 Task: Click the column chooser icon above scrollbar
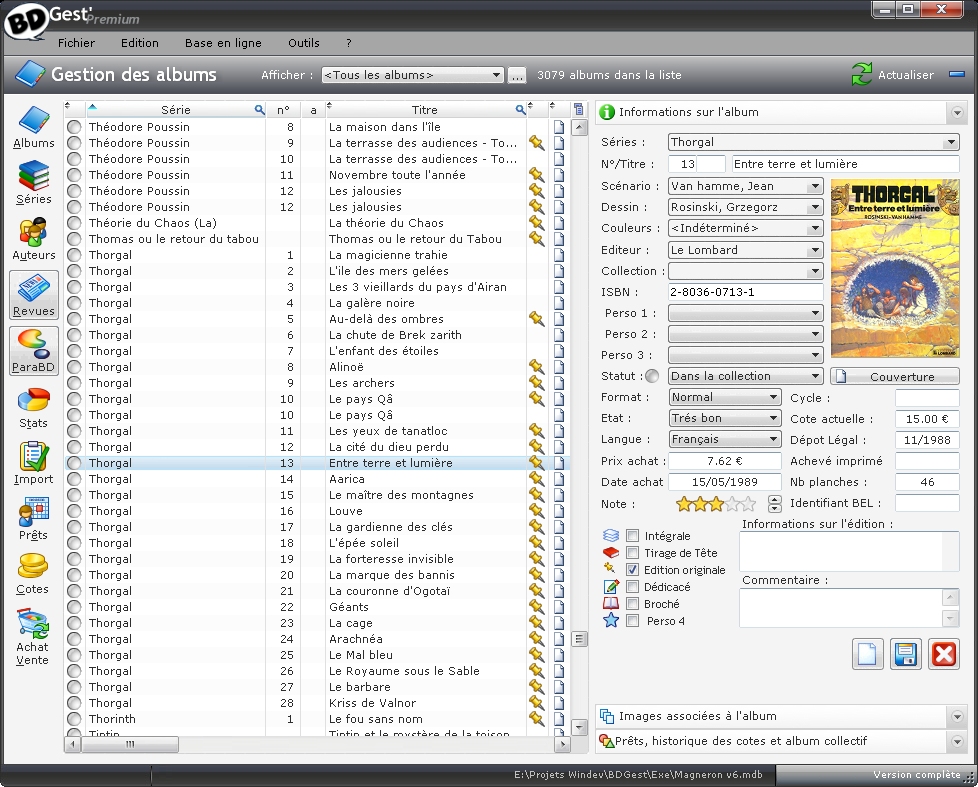(x=579, y=109)
